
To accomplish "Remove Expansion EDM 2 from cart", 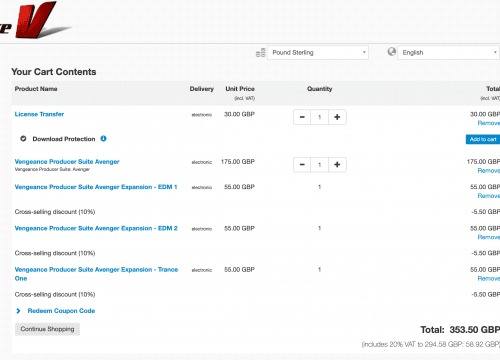I will (x=489, y=237).
